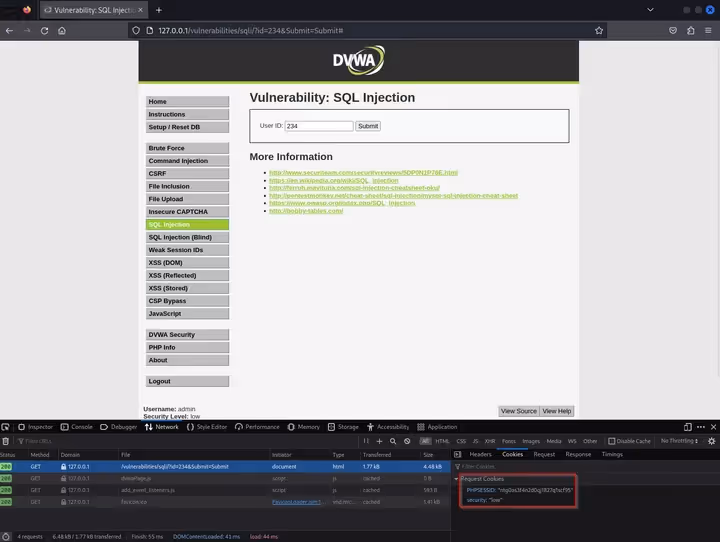Click the DVWA logo
Image resolution: width=720 pixels, height=542 pixels.
coord(359,60)
